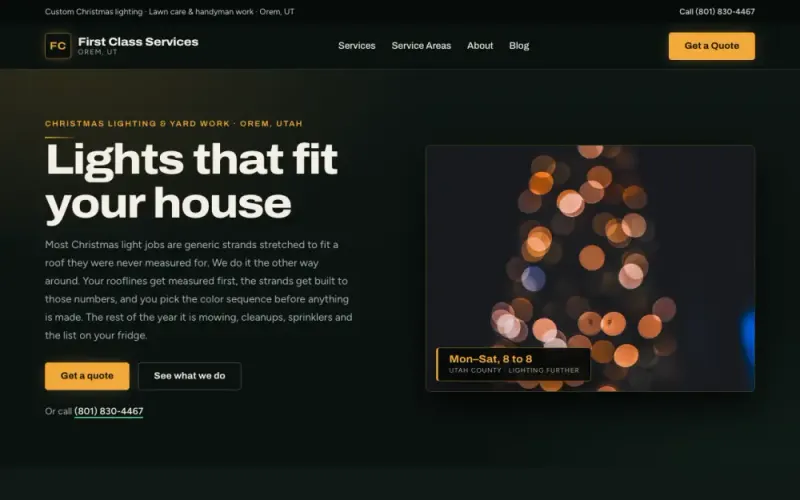
Task: Open the About nav link
Action: [x=480, y=46]
